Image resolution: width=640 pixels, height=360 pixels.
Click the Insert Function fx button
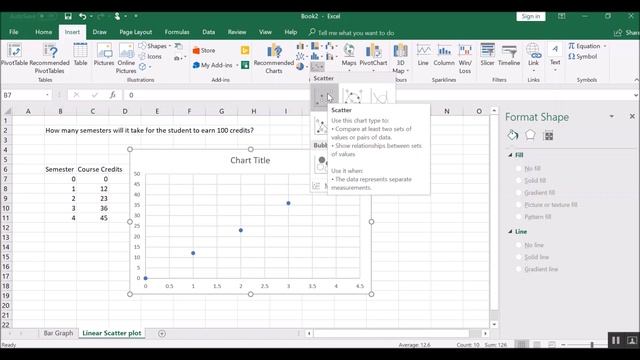coord(113,95)
